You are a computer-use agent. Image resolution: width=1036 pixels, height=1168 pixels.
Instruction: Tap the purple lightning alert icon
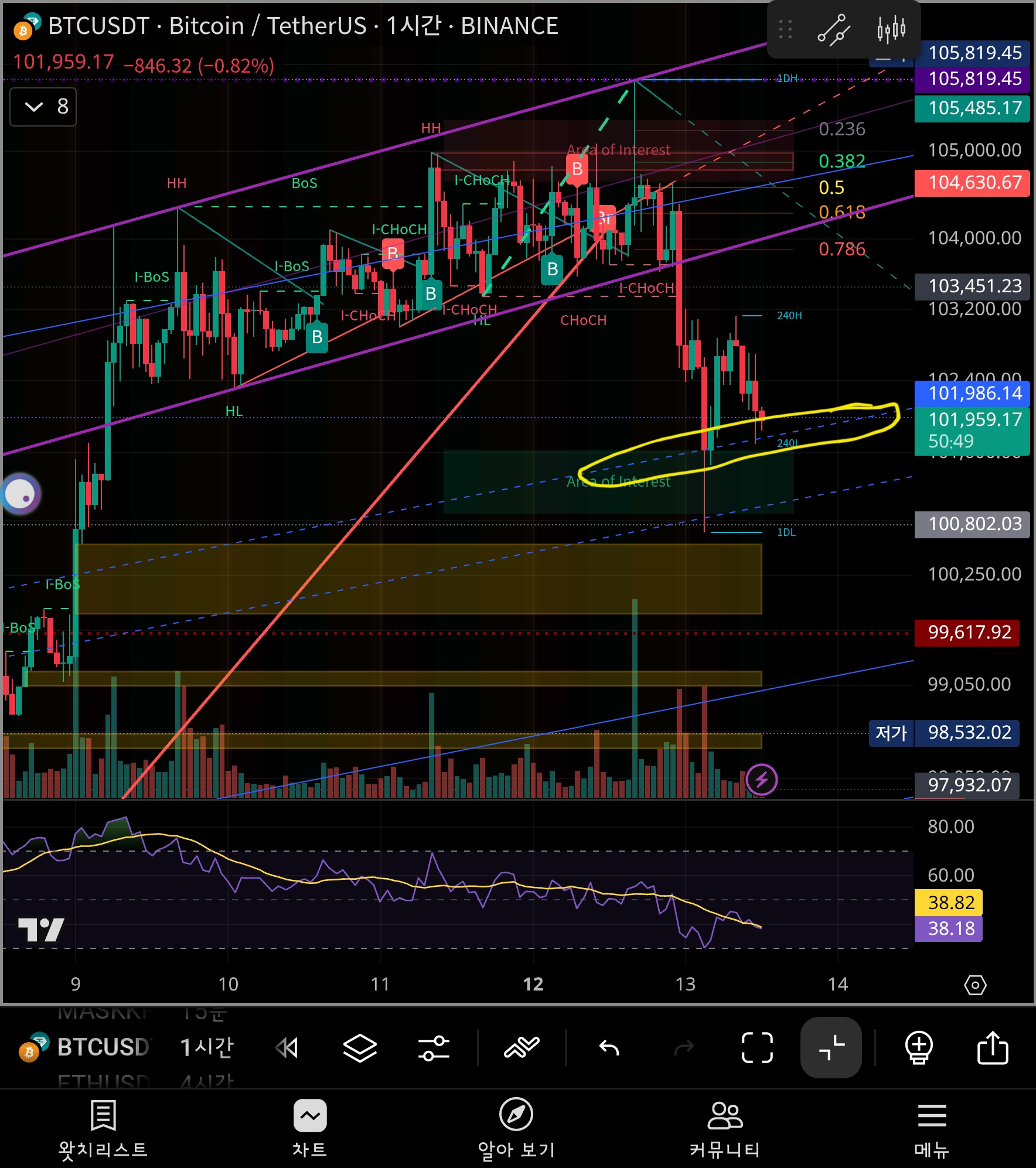click(x=762, y=780)
